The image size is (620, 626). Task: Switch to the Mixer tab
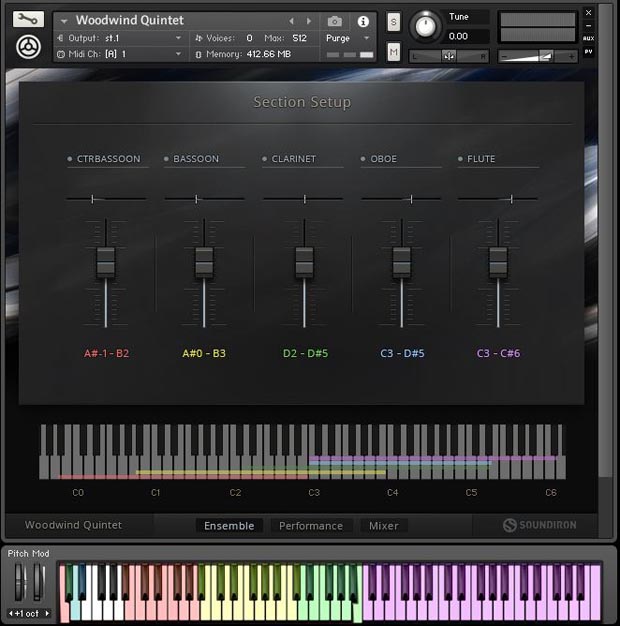383,526
